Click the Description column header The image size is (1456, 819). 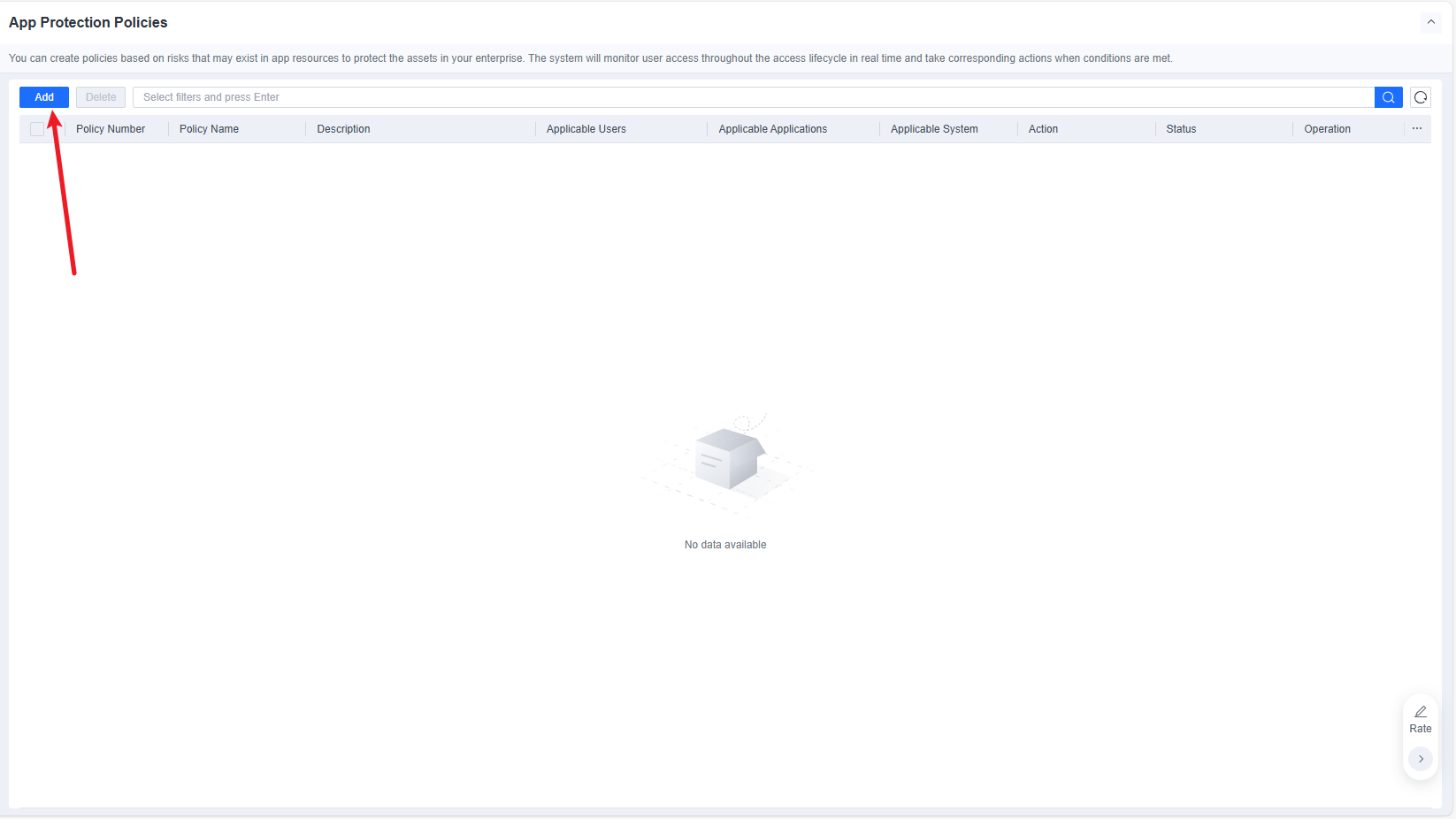pos(343,129)
